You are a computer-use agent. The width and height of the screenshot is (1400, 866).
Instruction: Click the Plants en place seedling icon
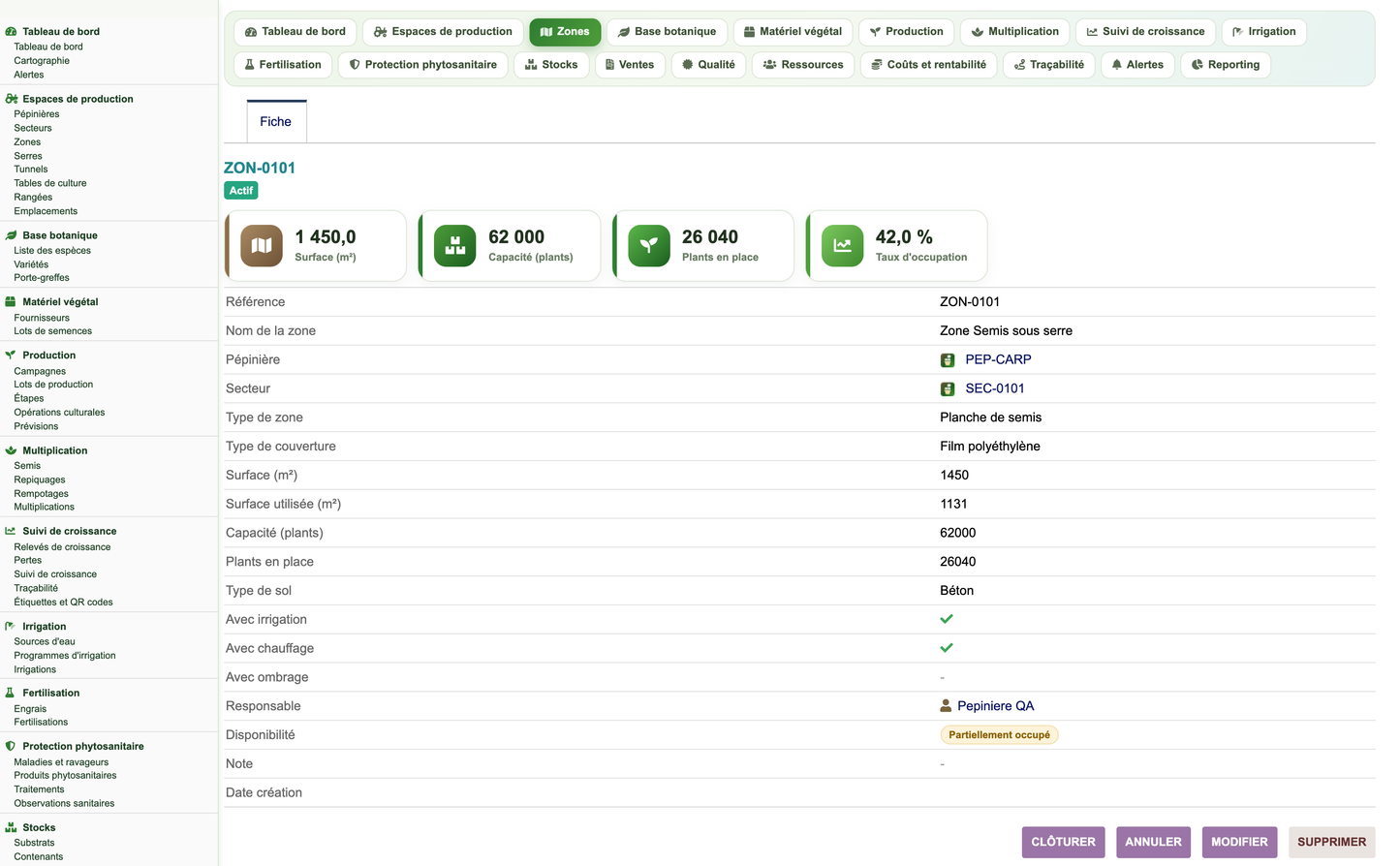coord(649,246)
